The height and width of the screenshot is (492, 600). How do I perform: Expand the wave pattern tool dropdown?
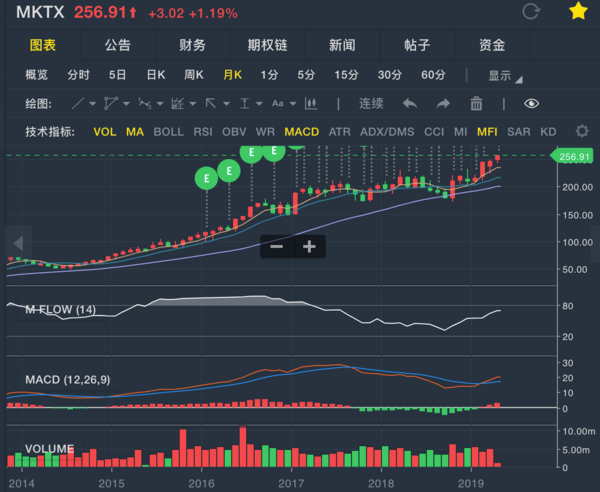coord(160,104)
